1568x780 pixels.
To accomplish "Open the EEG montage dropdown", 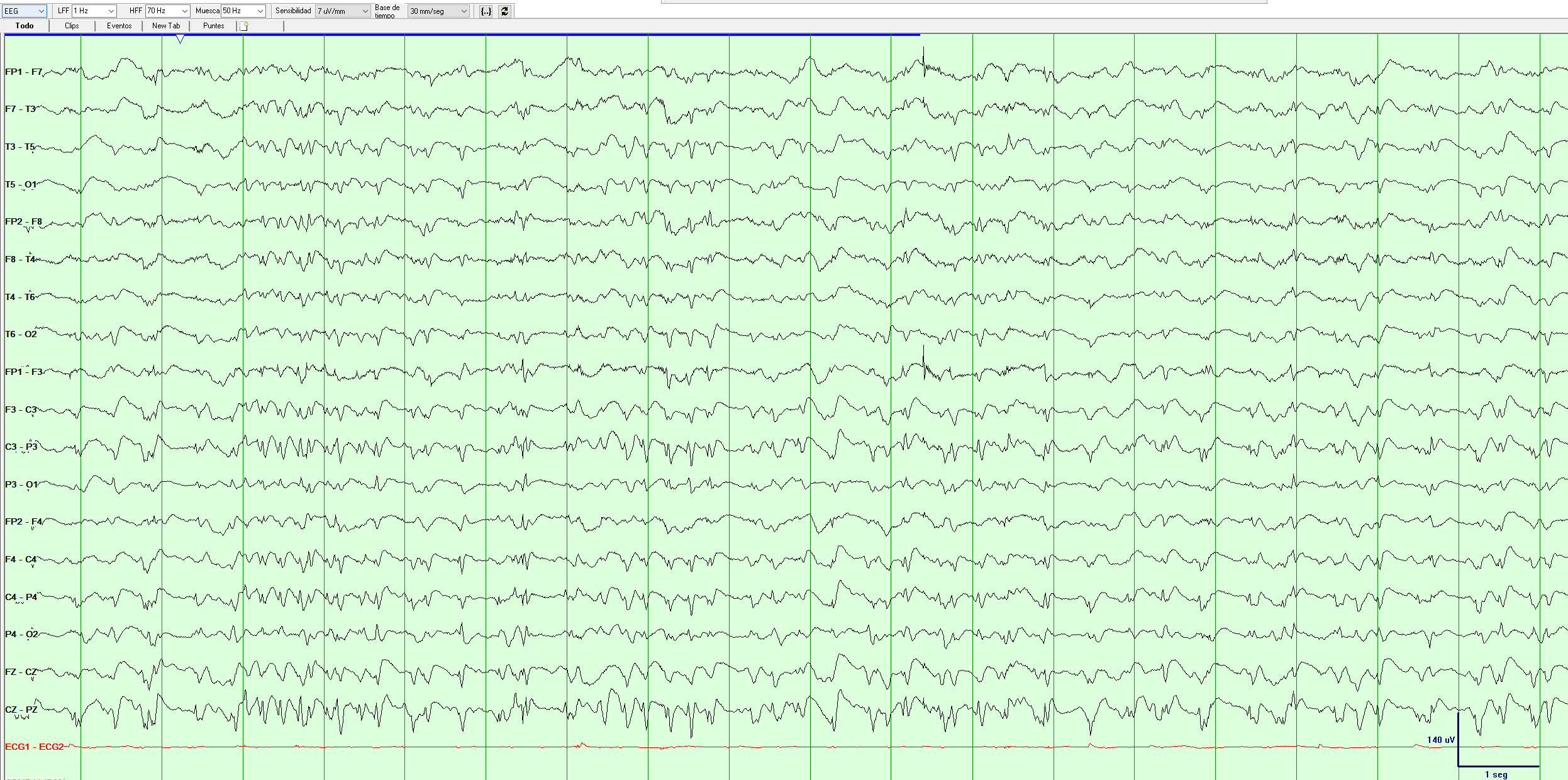I will [x=25, y=11].
